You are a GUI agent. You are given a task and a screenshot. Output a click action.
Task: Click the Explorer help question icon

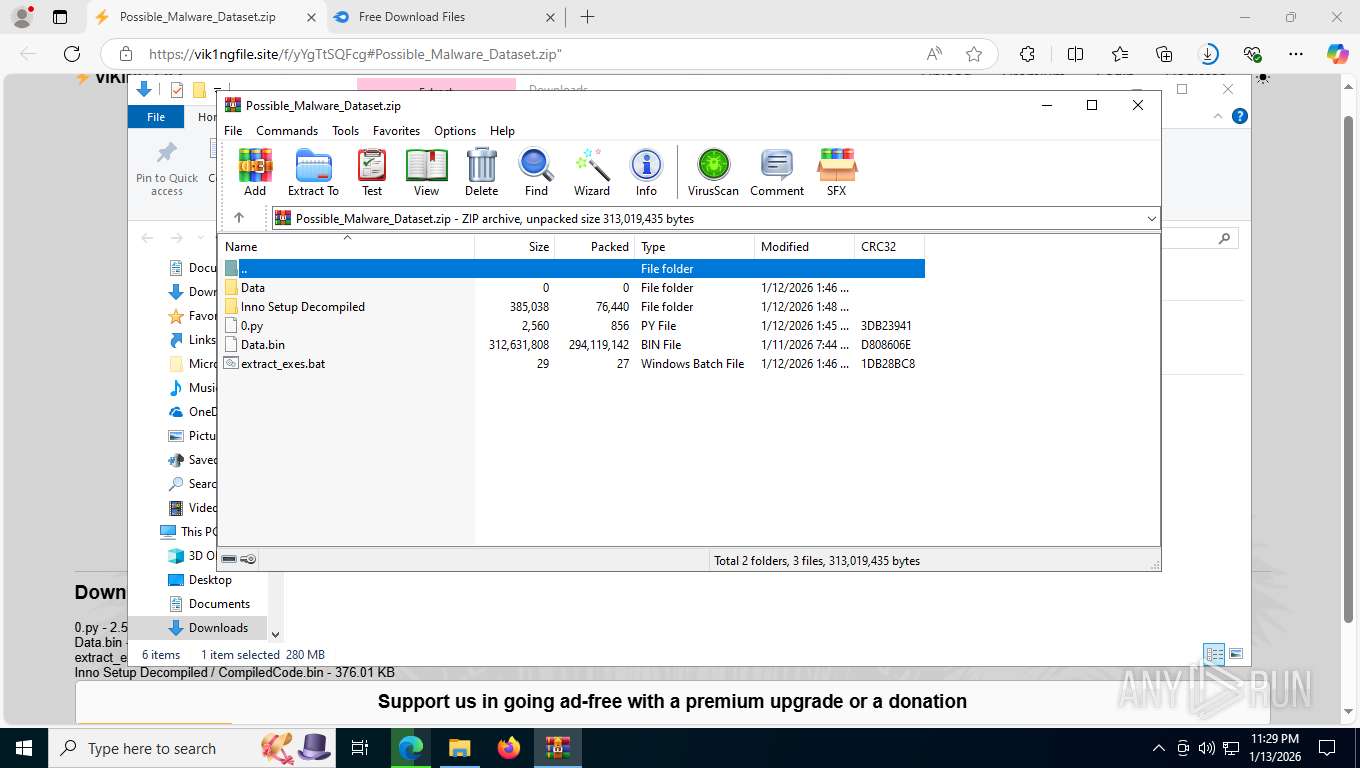(1240, 116)
